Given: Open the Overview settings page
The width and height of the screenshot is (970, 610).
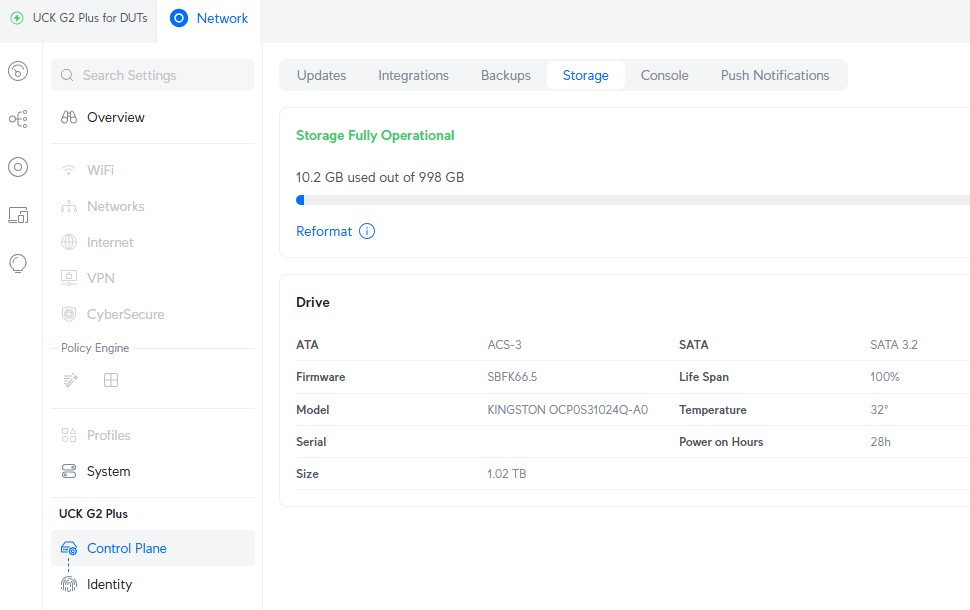Looking at the screenshot, I should pos(115,117).
